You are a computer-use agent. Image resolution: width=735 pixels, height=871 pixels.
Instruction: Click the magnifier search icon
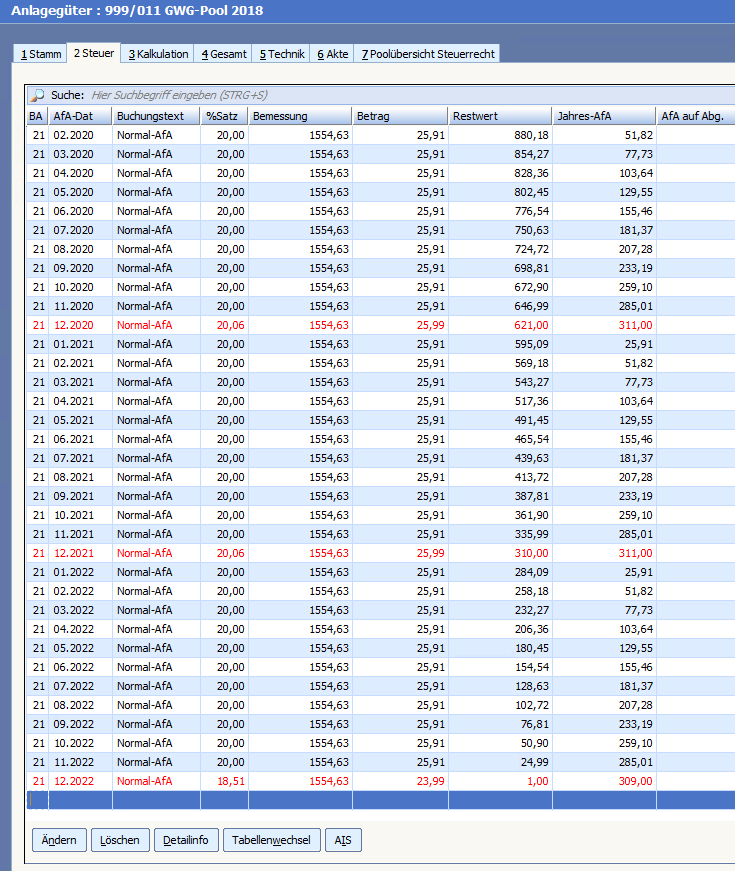(37, 95)
